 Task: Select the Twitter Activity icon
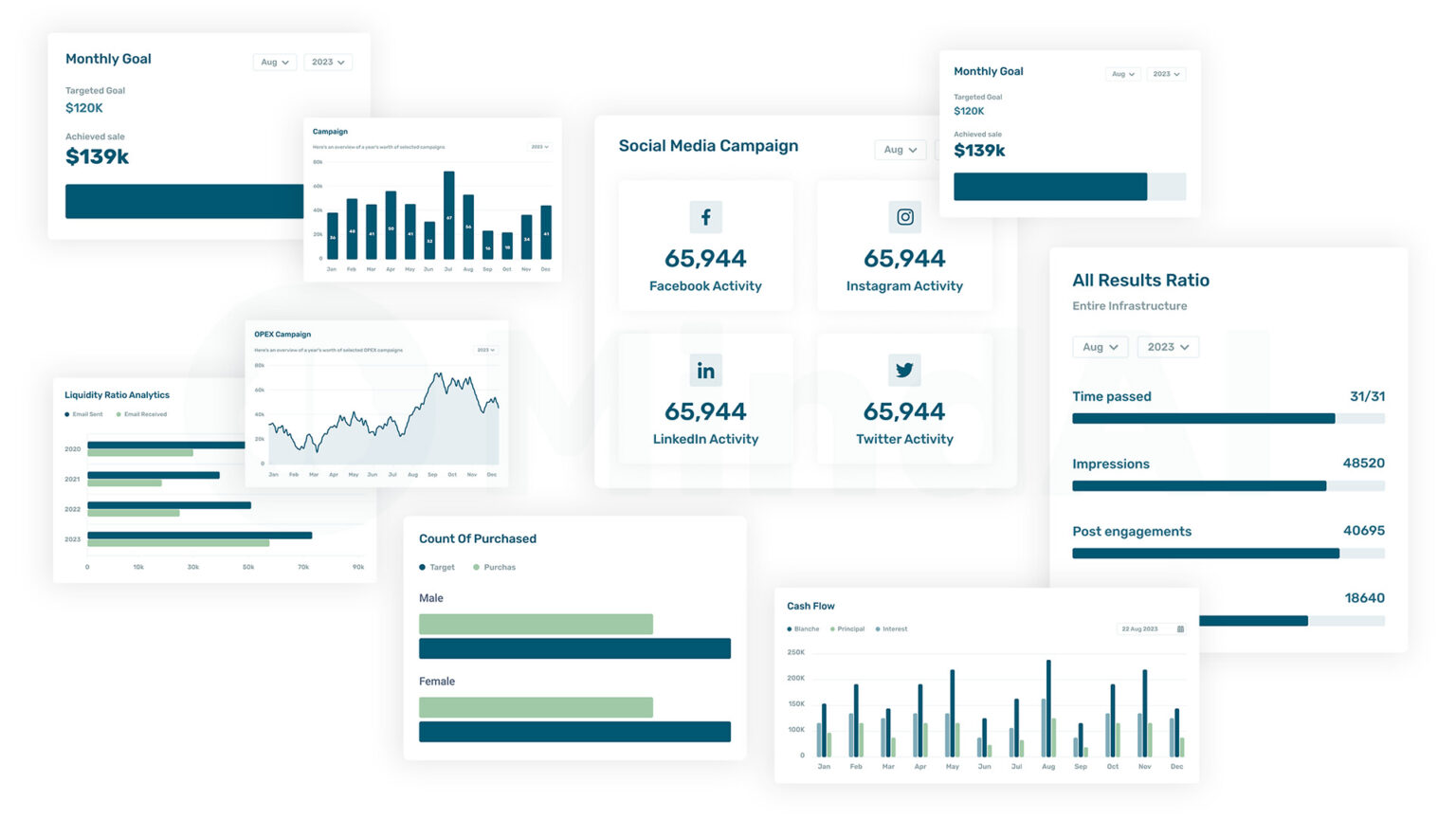coord(904,370)
